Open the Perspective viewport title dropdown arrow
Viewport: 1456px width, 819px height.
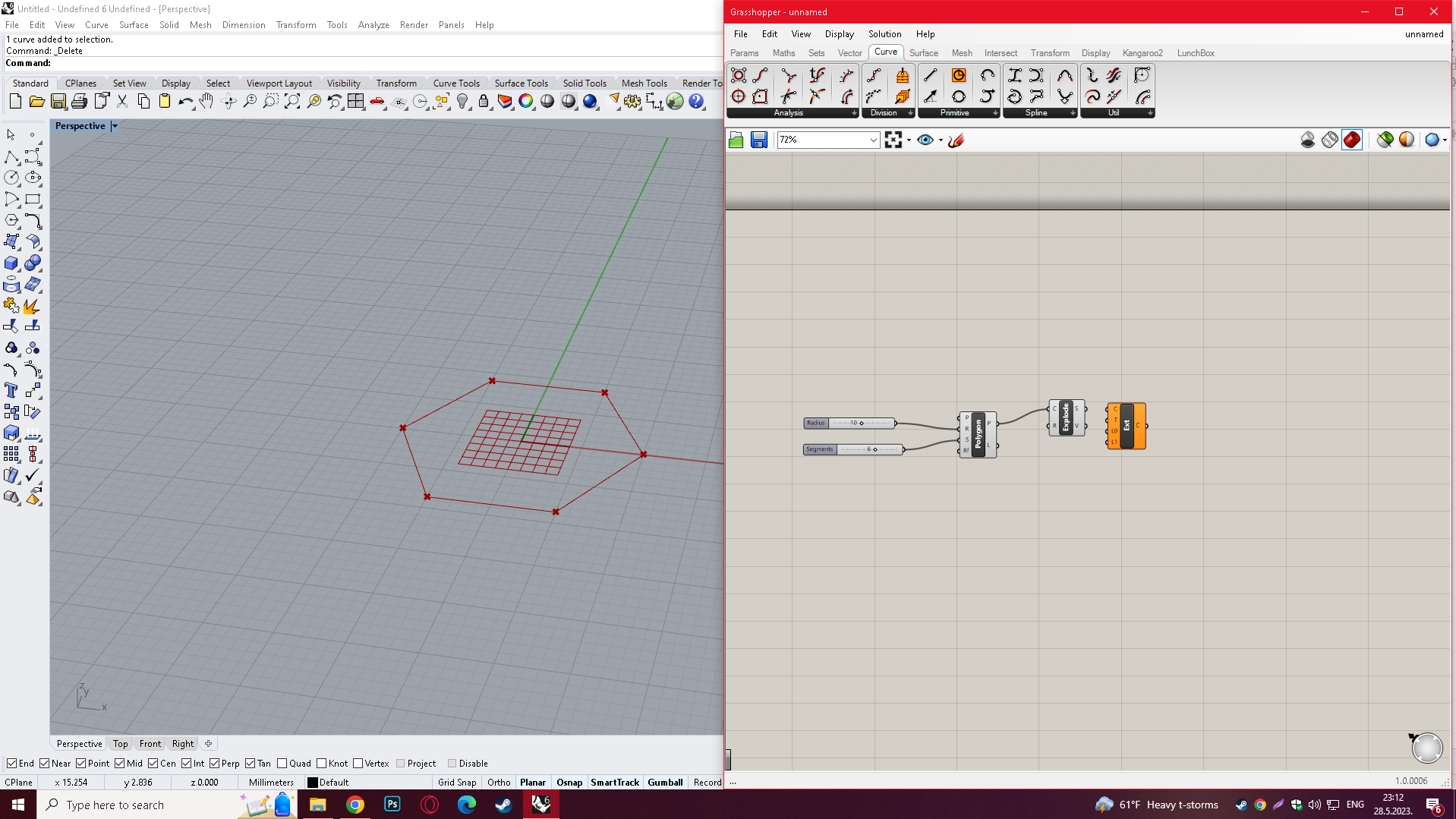115,126
